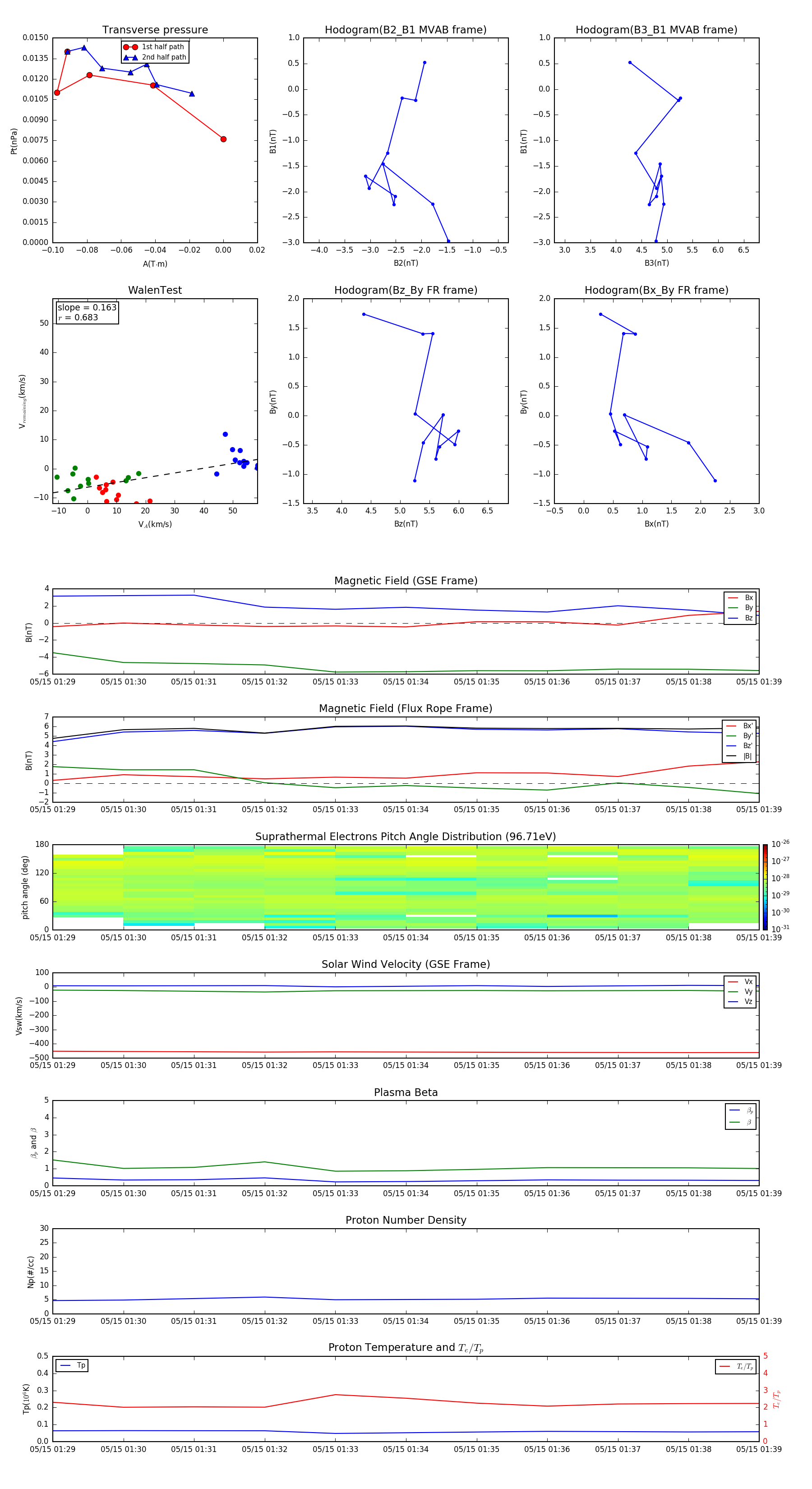Click 'Vy' in solar wind velocity legend
The width and height of the screenshot is (812, 1489).
(748, 992)
